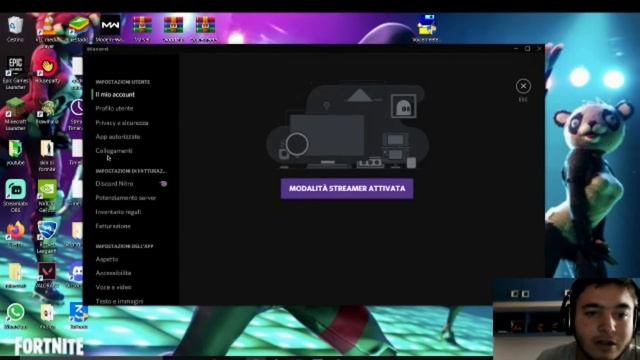Launch VLC media player from desktop

click(48, 29)
